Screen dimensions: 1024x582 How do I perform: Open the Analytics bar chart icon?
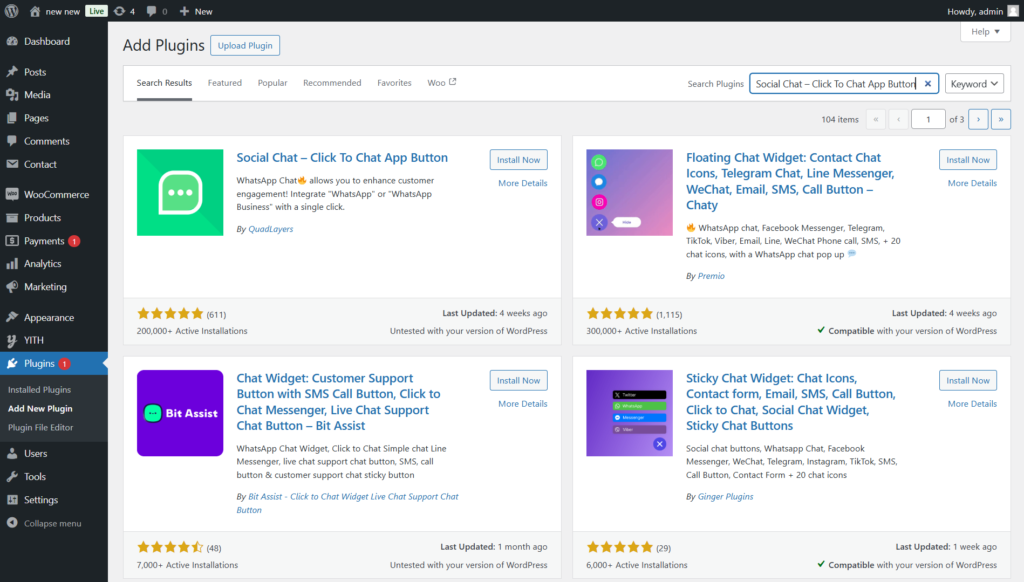12,263
